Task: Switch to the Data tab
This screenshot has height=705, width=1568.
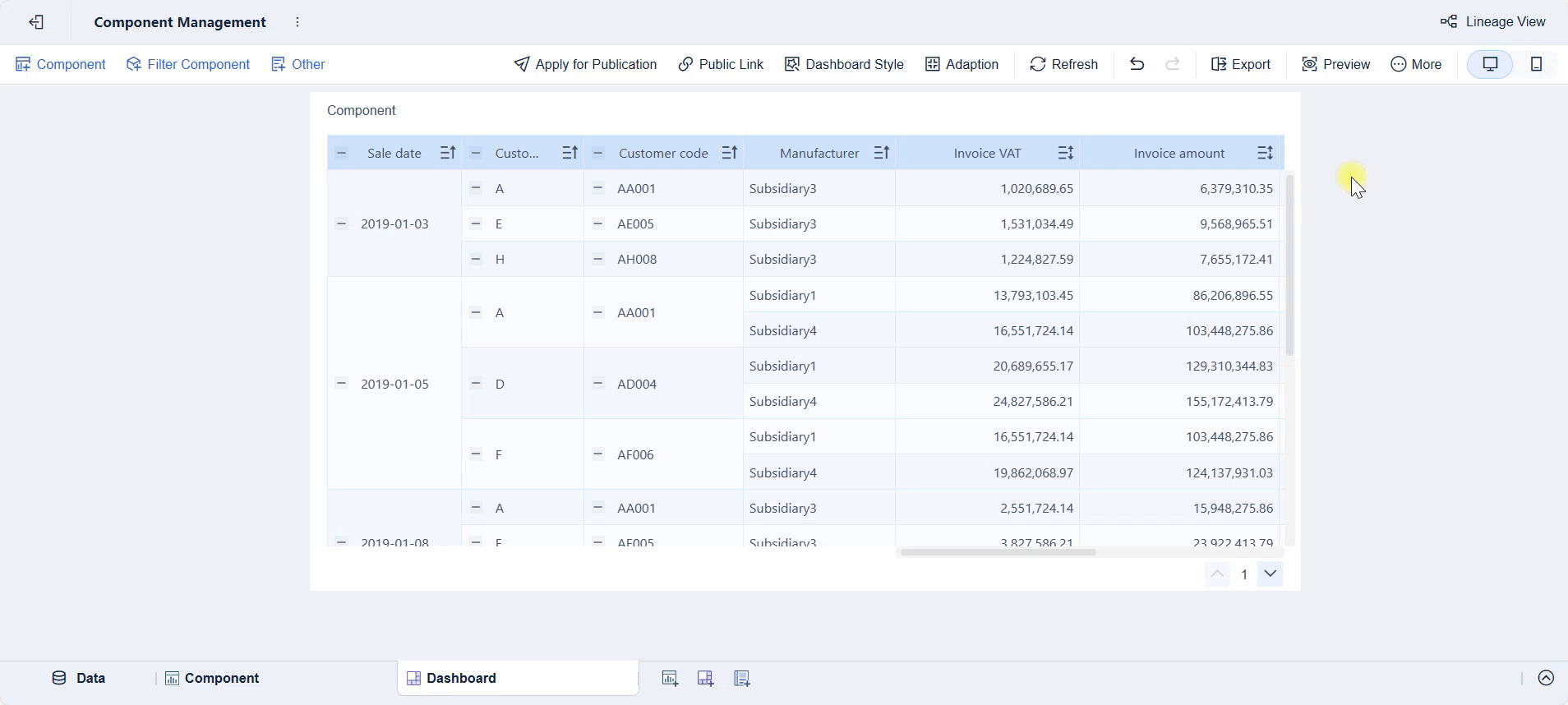Action: 79,678
